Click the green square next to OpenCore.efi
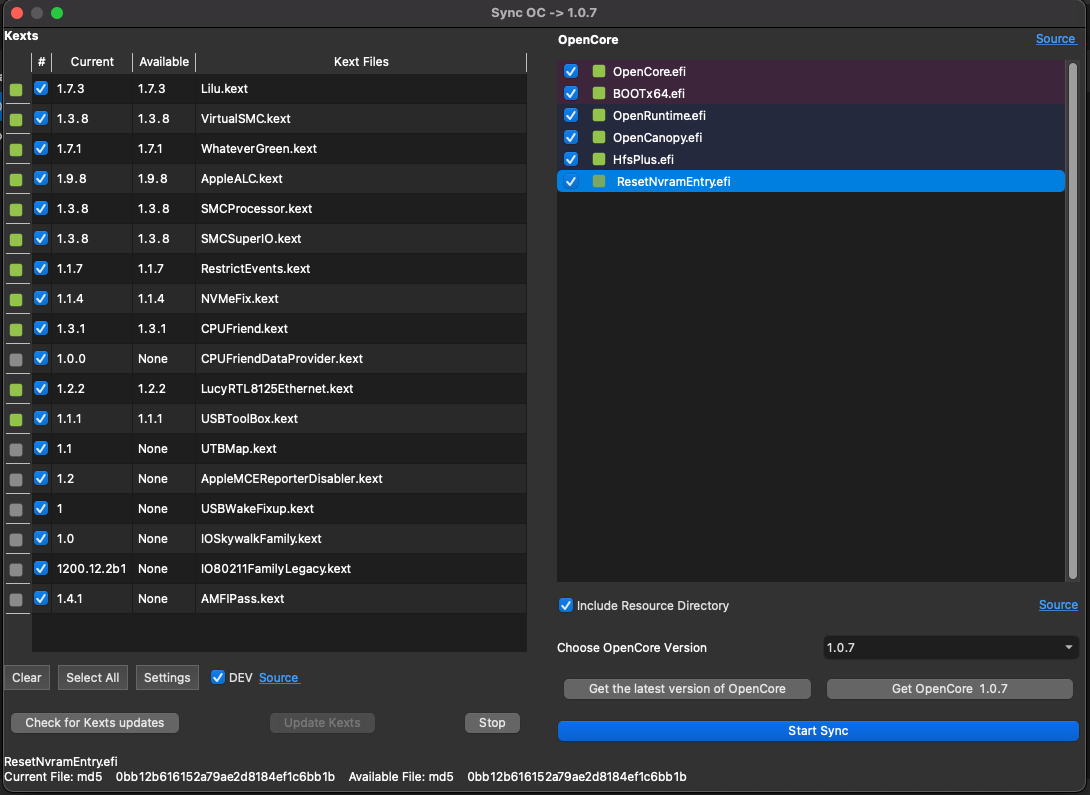 click(599, 71)
